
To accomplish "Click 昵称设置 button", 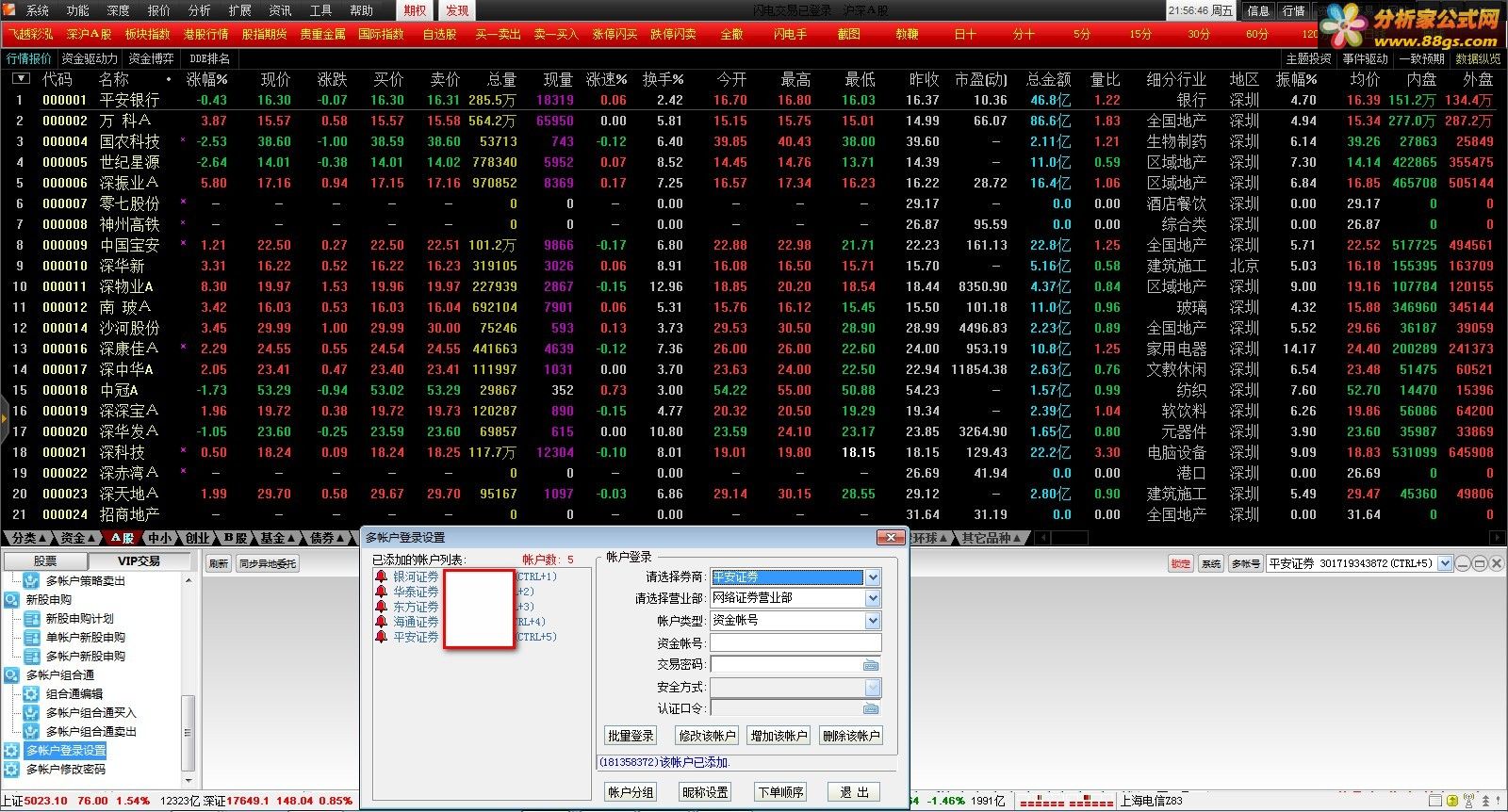I will click(x=705, y=792).
